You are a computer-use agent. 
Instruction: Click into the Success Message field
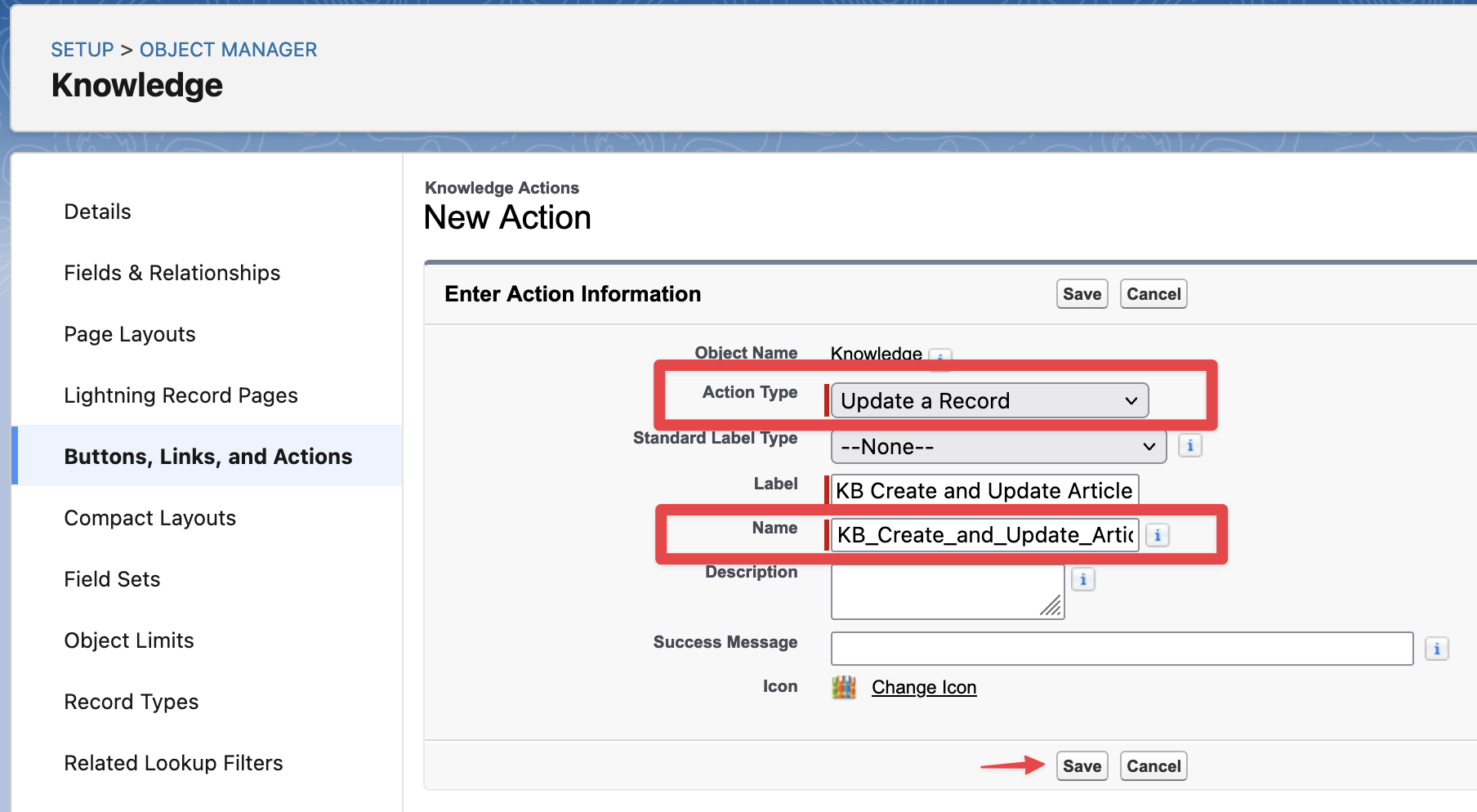(1122, 649)
